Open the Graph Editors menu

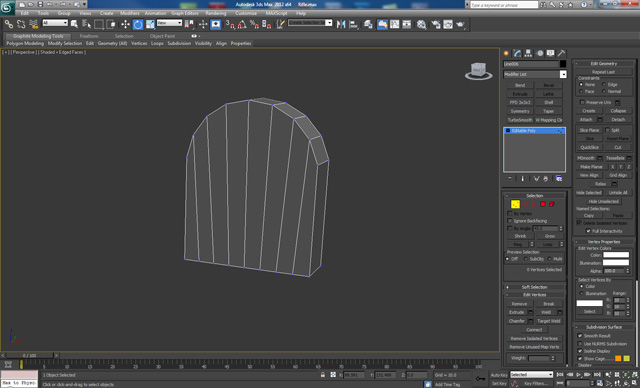[x=184, y=13]
